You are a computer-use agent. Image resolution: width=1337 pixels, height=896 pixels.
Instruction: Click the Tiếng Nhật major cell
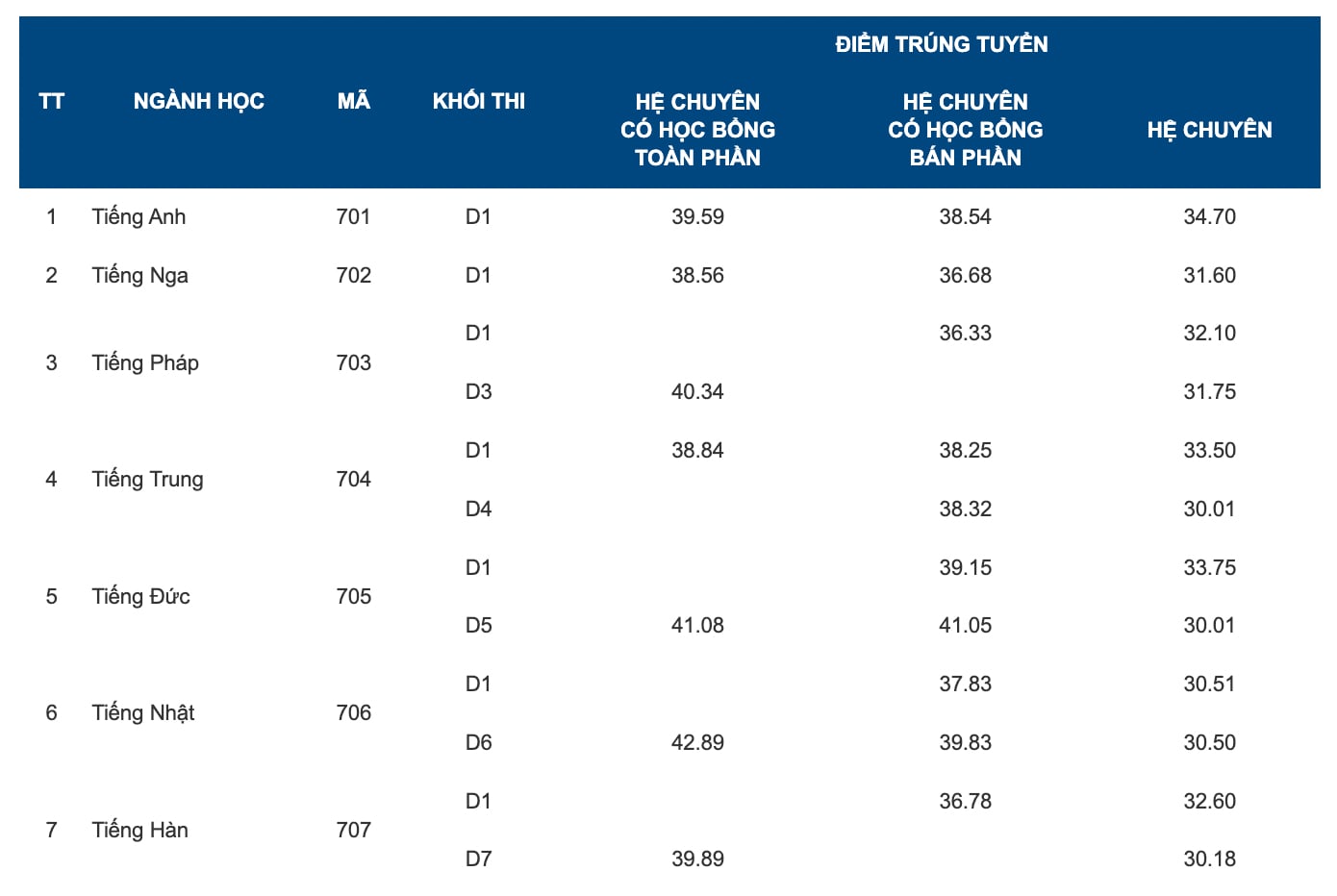[x=142, y=713]
